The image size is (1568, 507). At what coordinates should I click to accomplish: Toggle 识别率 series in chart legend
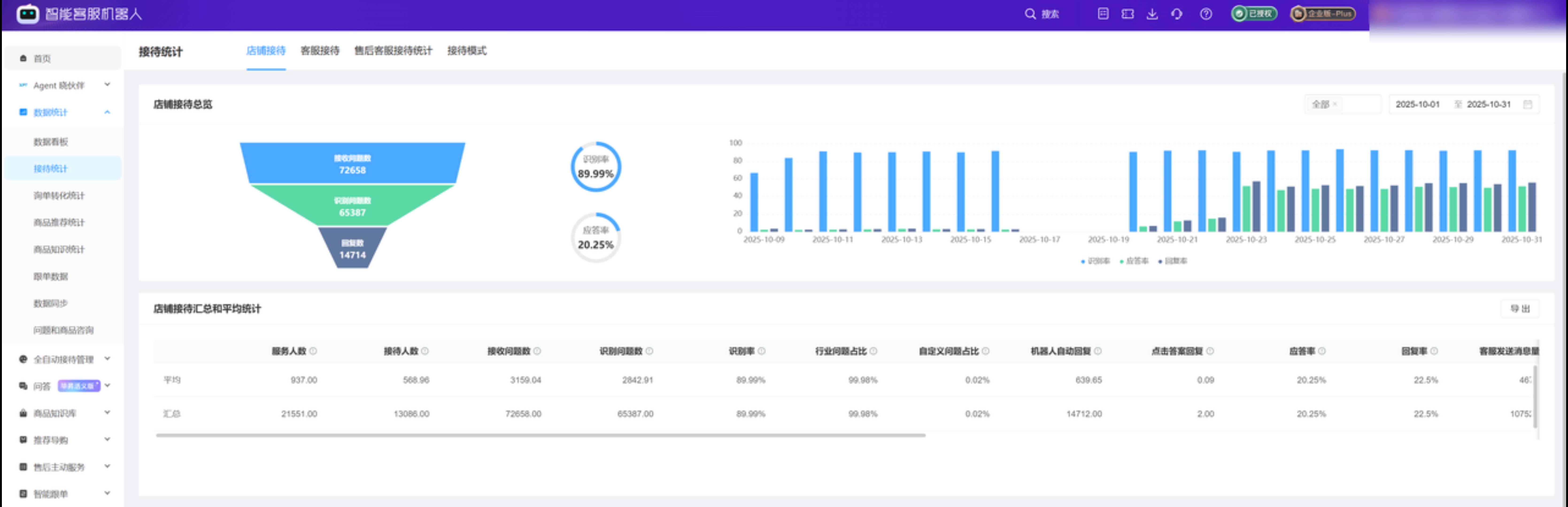(1095, 261)
